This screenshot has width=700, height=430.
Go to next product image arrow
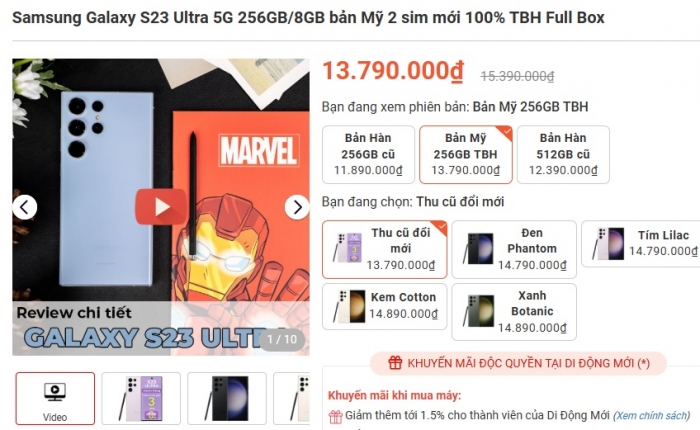pyautogui.click(x=297, y=207)
